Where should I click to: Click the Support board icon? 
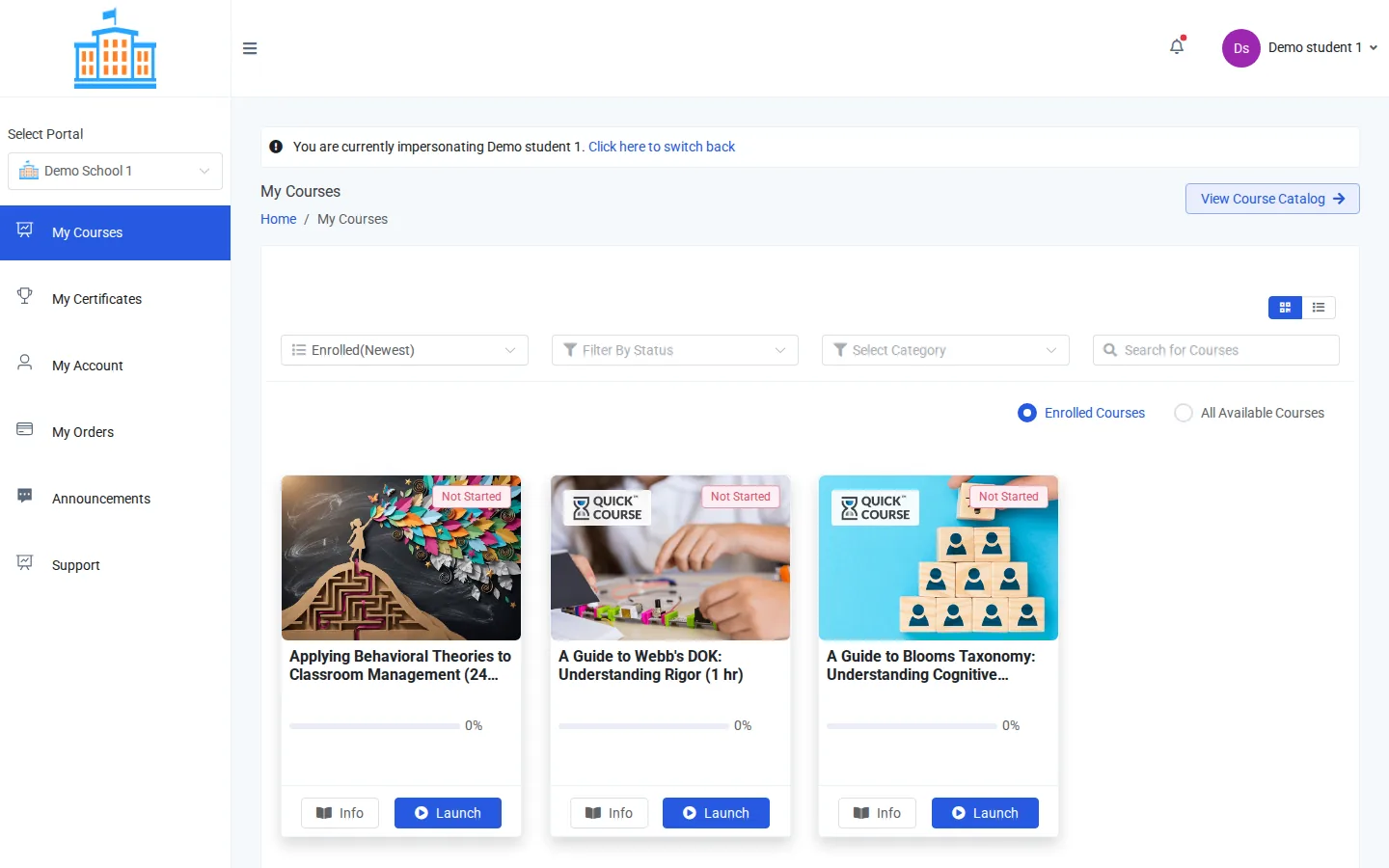point(25,562)
